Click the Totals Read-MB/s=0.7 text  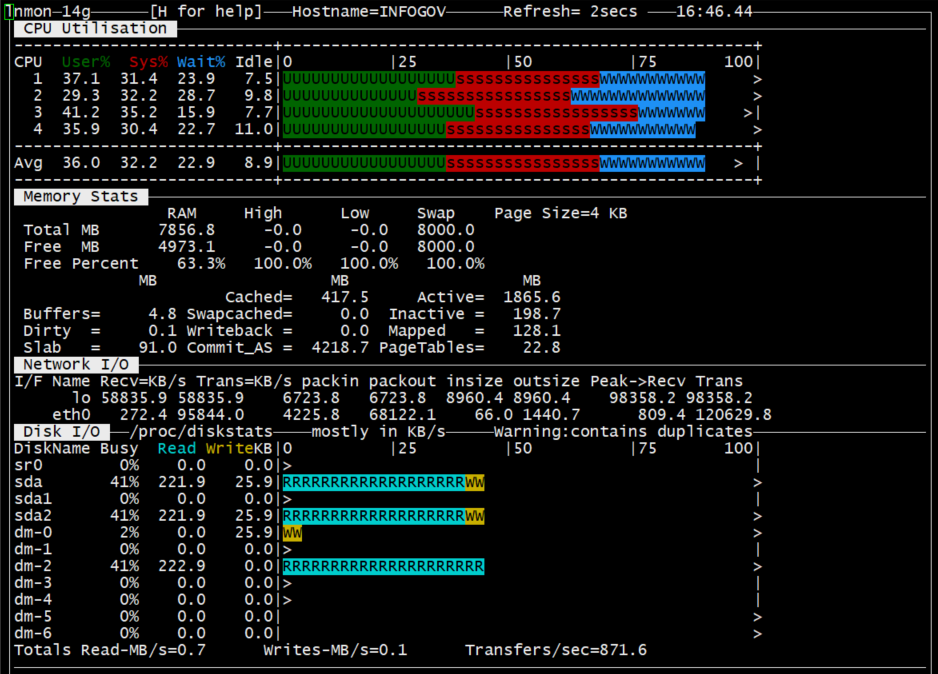click(110, 650)
